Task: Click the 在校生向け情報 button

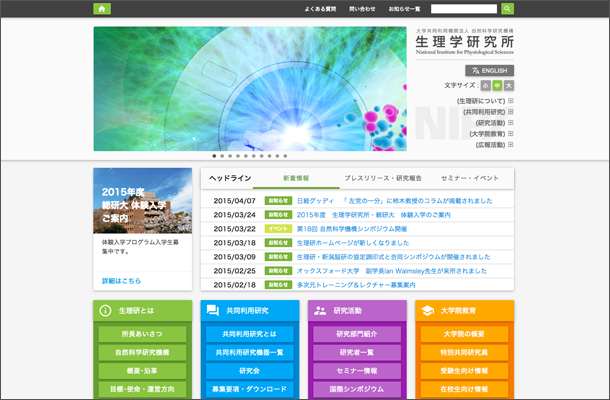Action: (465, 389)
